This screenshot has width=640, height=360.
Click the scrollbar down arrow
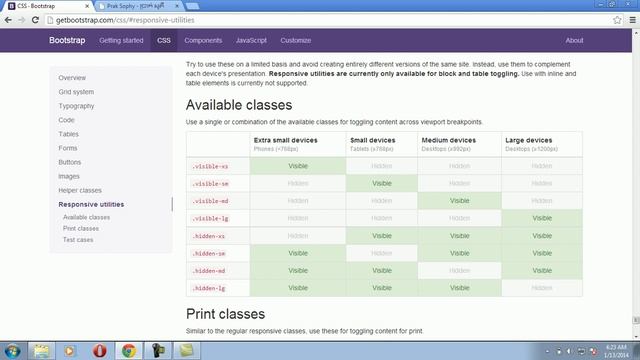636,336
